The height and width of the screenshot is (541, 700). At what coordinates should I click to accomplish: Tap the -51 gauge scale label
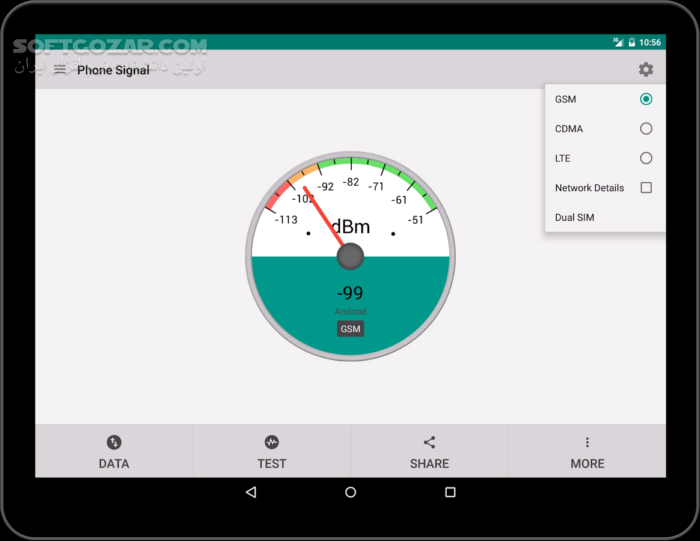pyautogui.click(x=415, y=220)
